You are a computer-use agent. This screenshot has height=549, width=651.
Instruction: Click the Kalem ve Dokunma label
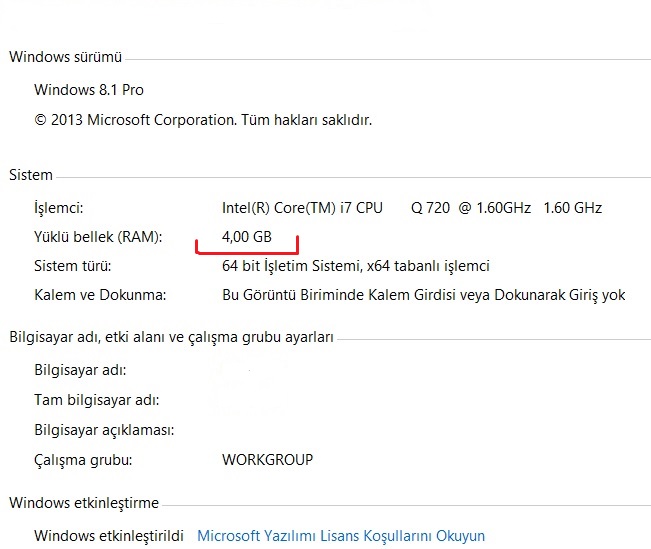click(x=100, y=295)
